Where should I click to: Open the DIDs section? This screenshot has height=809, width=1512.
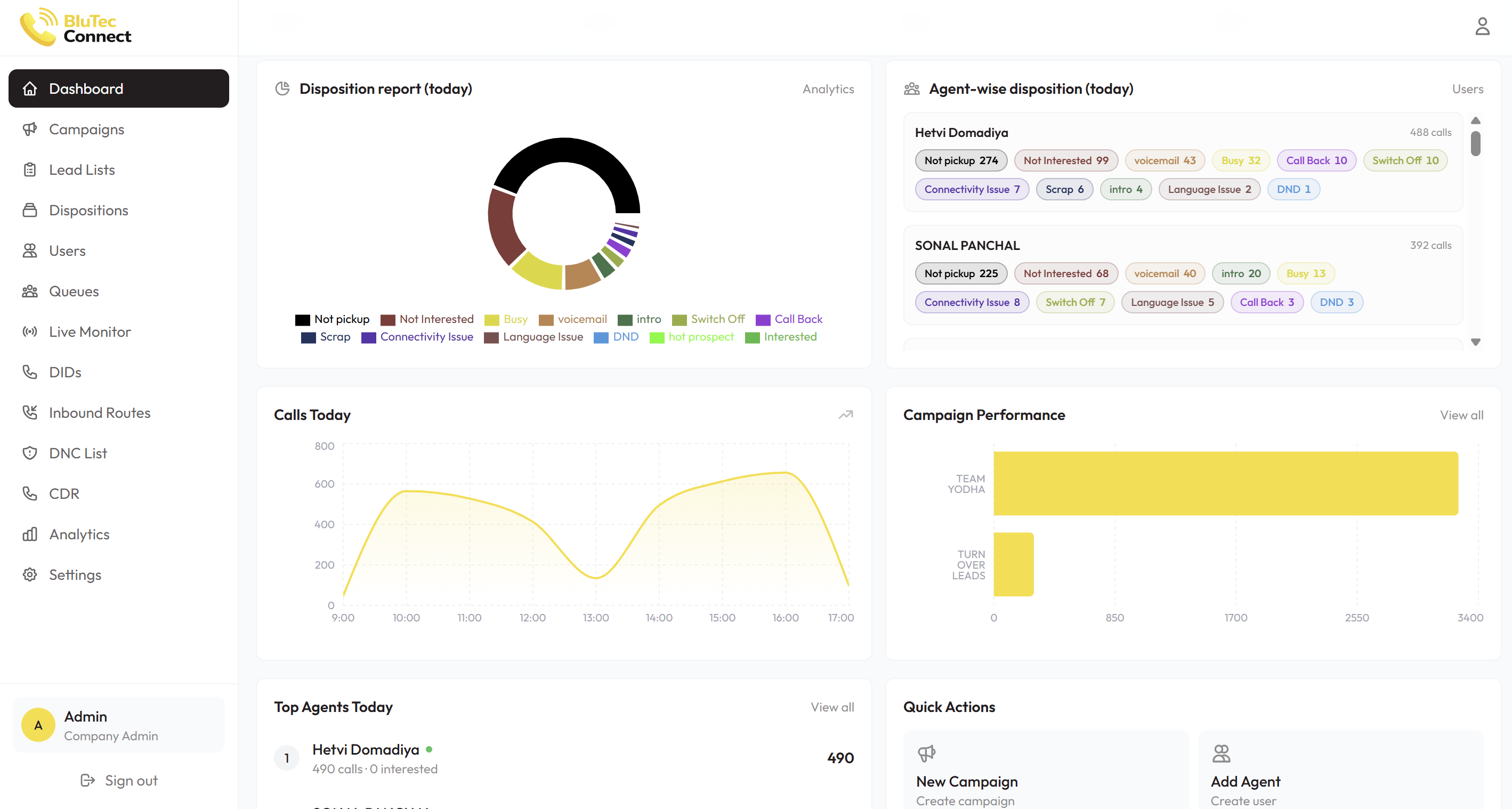(x=64, y=371)
